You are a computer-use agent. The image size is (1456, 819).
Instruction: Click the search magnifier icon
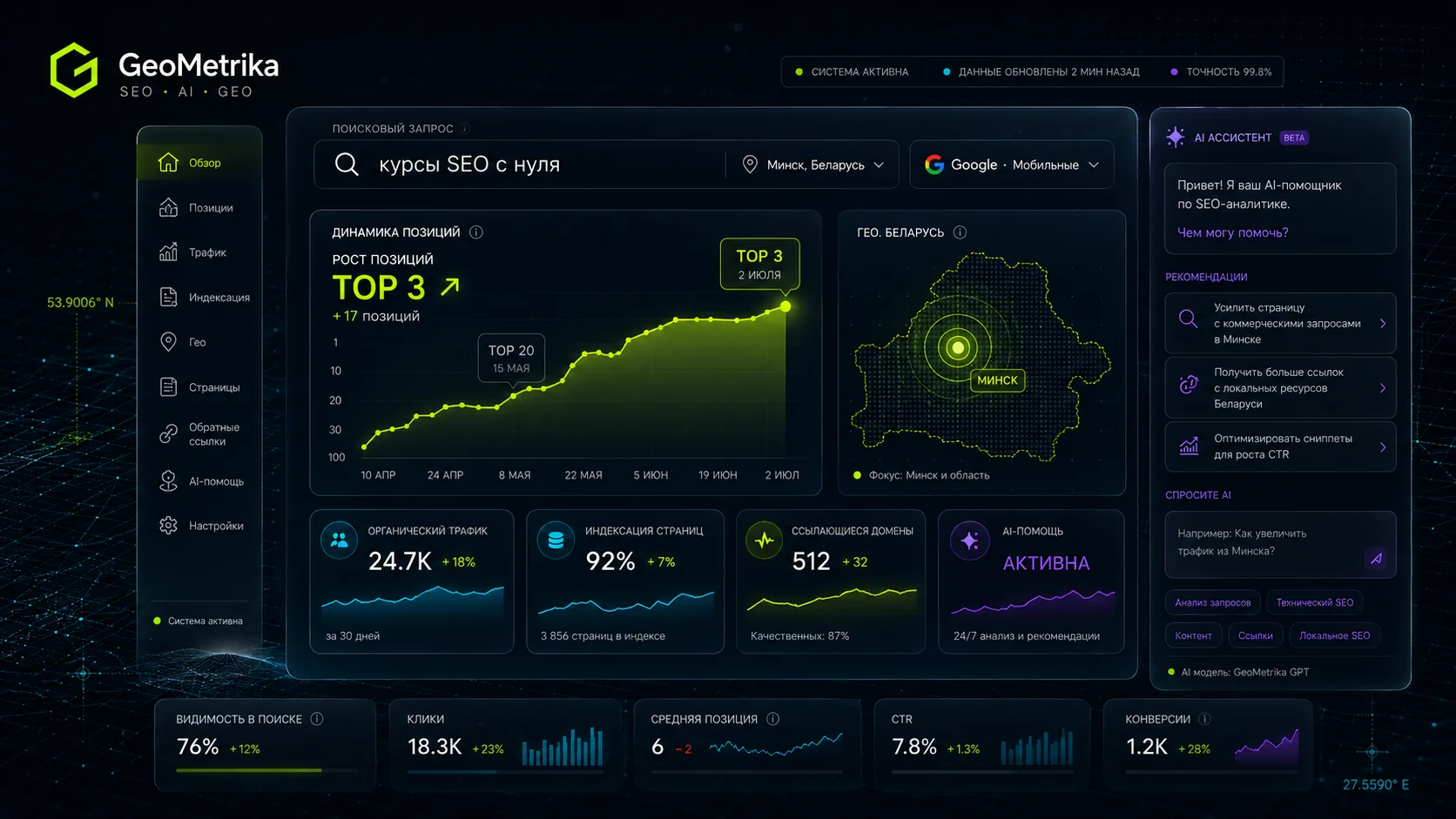coord(347,164)
